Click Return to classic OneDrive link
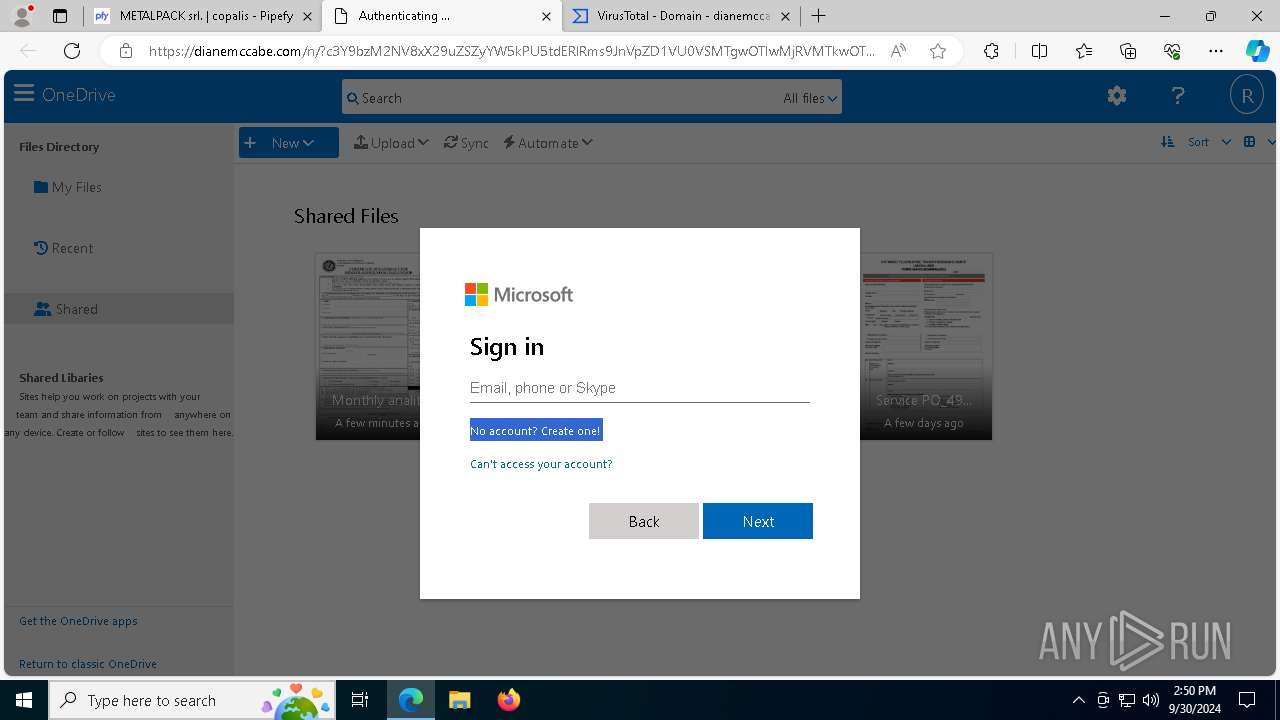The image size is (1280, 720). click(88, 664)
